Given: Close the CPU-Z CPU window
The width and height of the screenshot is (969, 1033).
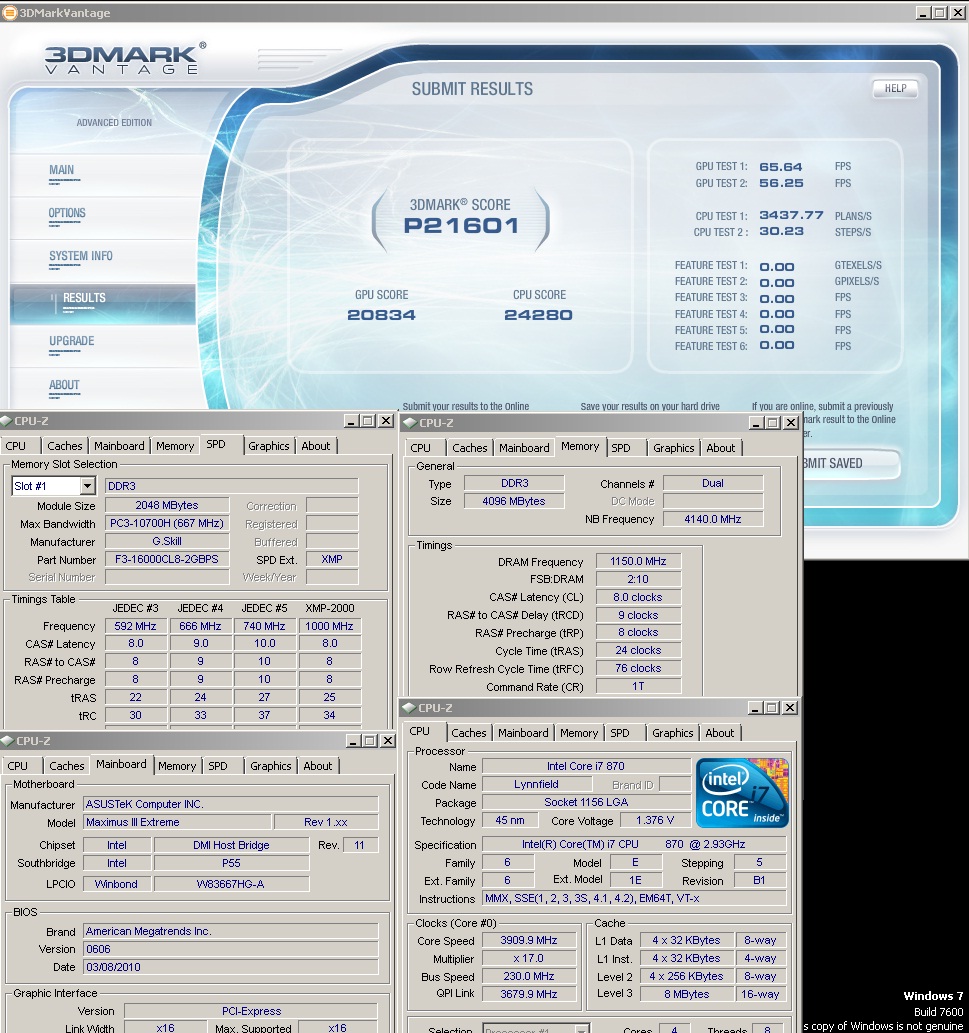Looking at the screenshot, I should [x=790, y=708].
